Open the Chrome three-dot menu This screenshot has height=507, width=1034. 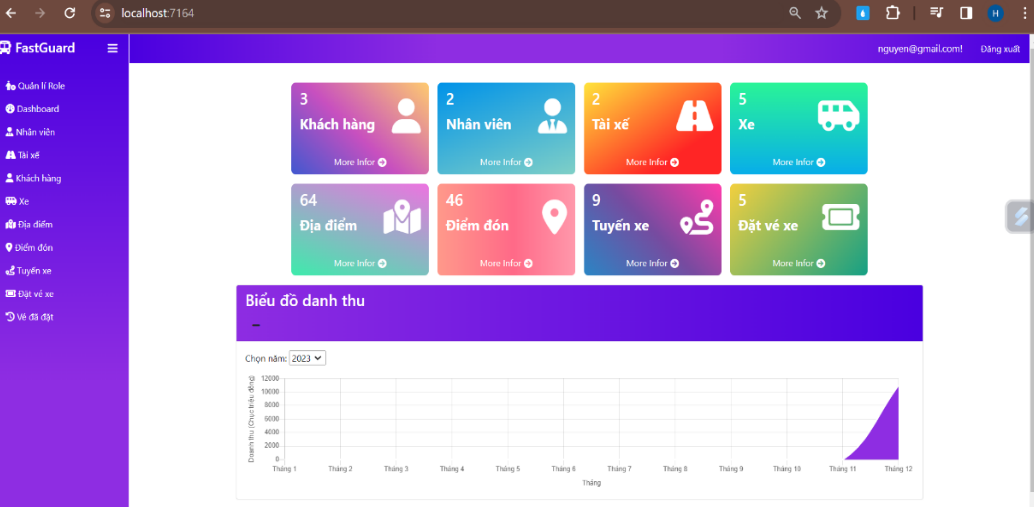point(1023,13)
